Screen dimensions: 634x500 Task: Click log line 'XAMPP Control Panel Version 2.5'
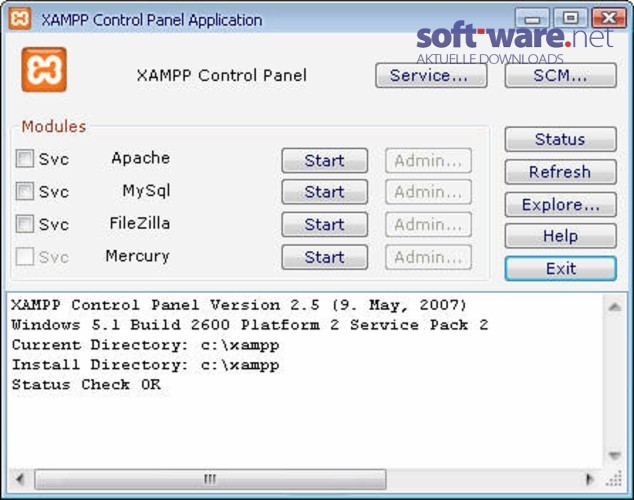(239, 305)
